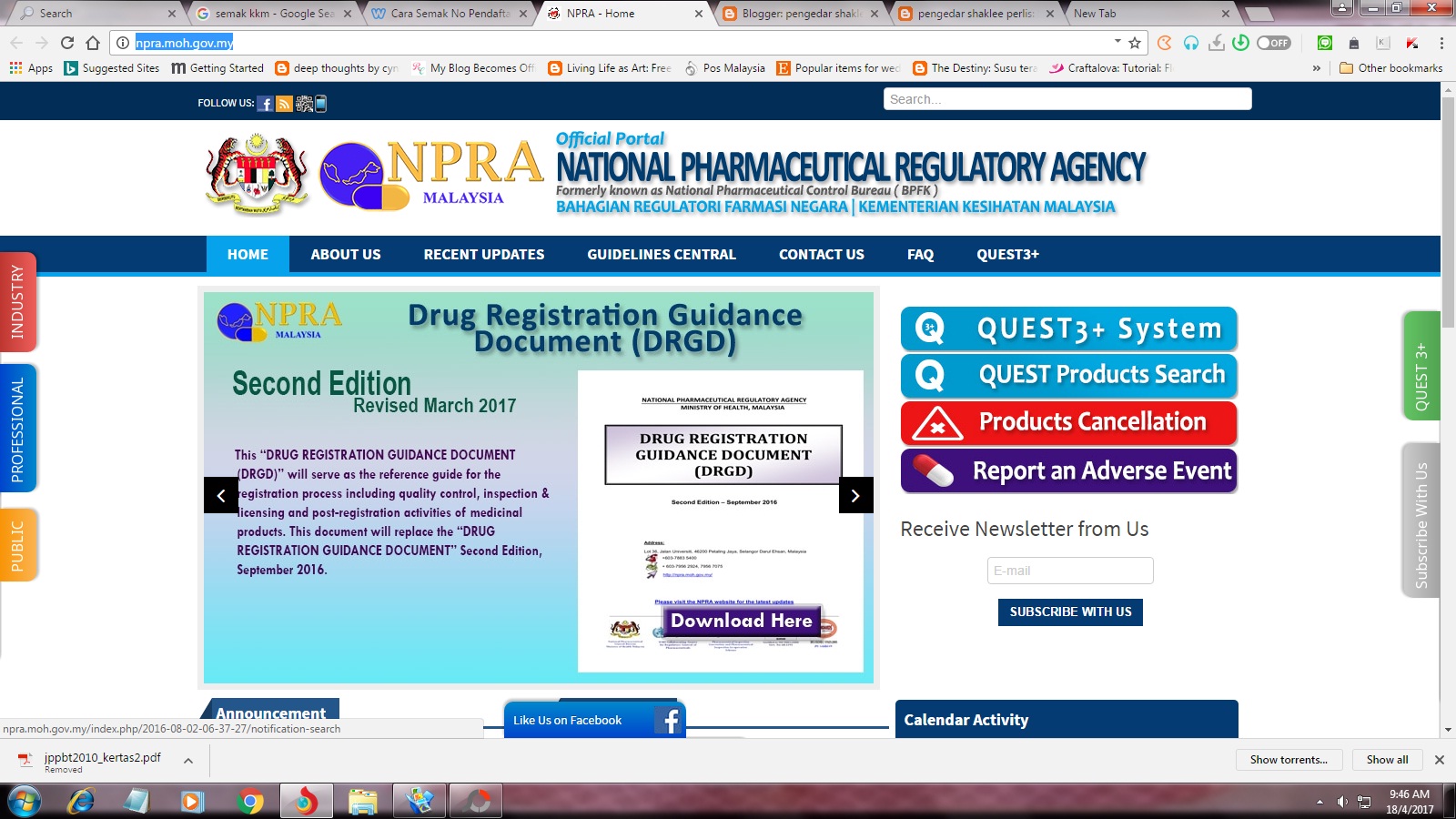Image resolution: width=1456 pixels, height=819 pixels.
Task: Click the mobile phone icon in the header
Action: 320,104
